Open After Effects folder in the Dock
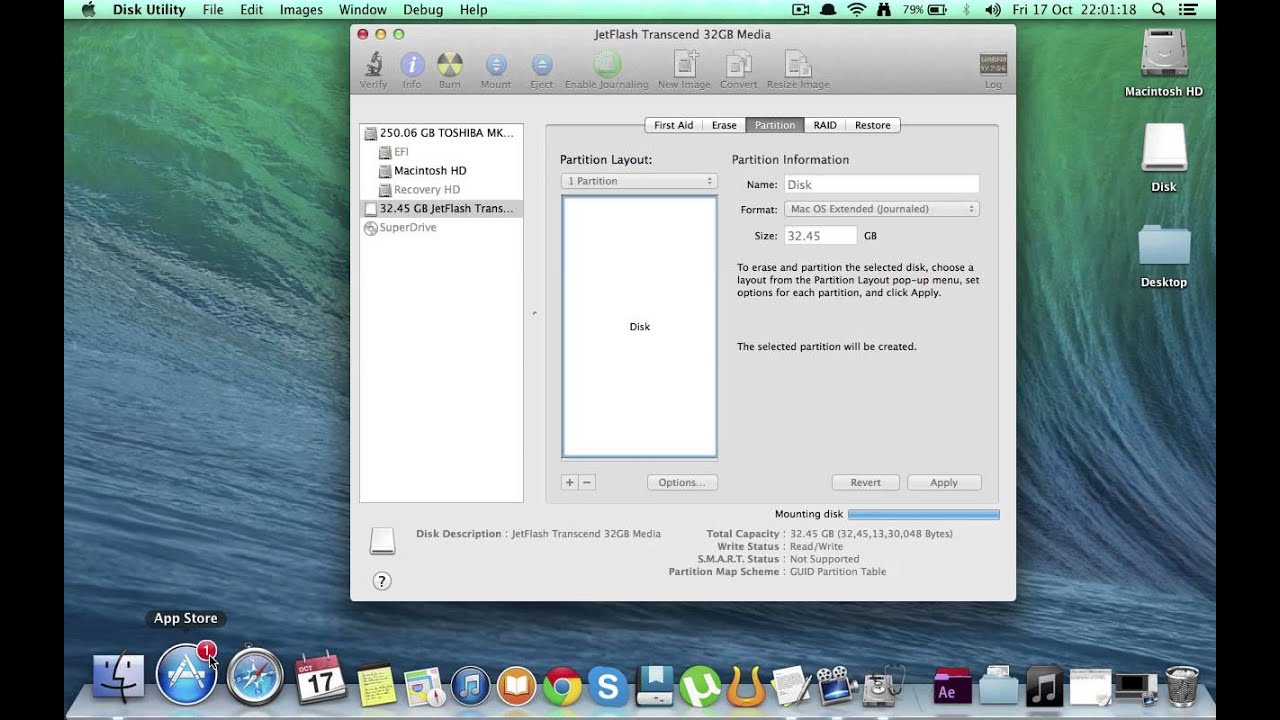Screen dimensions: 1280x720 952,686
